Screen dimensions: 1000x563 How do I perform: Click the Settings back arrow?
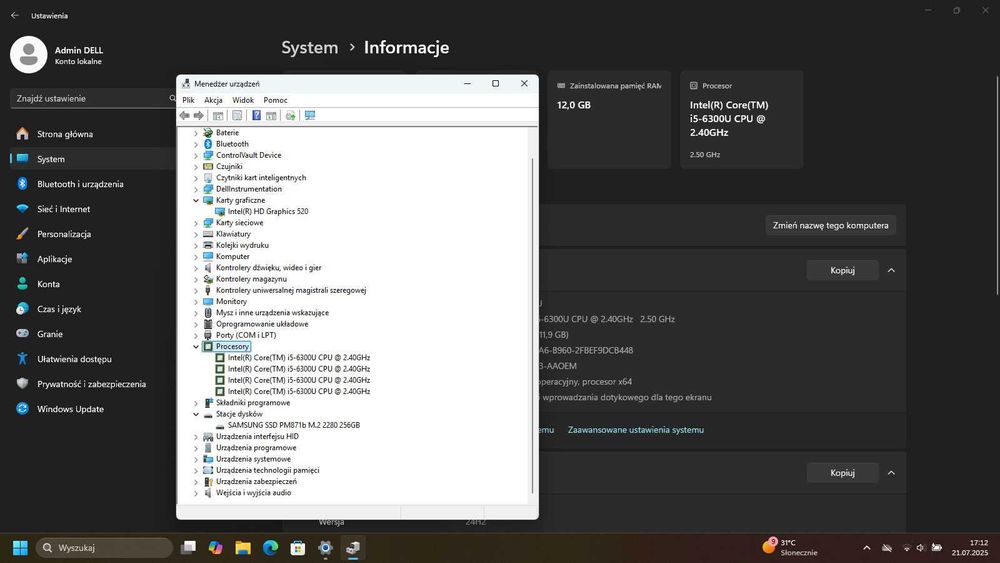click(15, 15)
